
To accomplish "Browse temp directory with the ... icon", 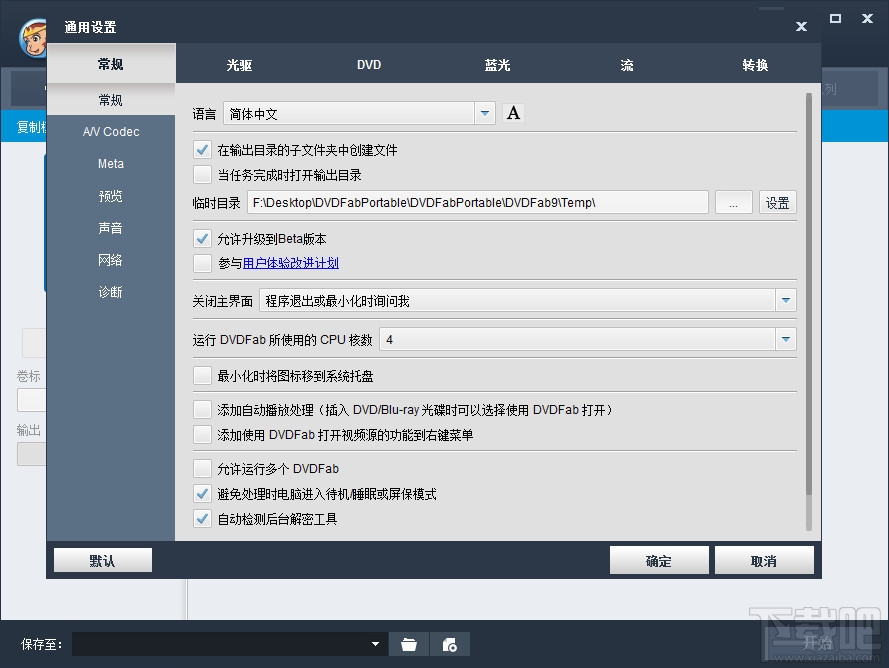I will click(733, 201).
